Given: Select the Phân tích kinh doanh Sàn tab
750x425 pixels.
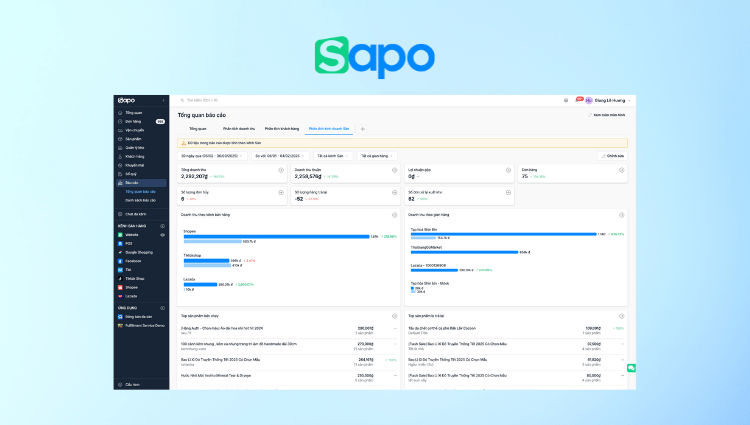Looking at the screenshot, I should pos(329,129).
